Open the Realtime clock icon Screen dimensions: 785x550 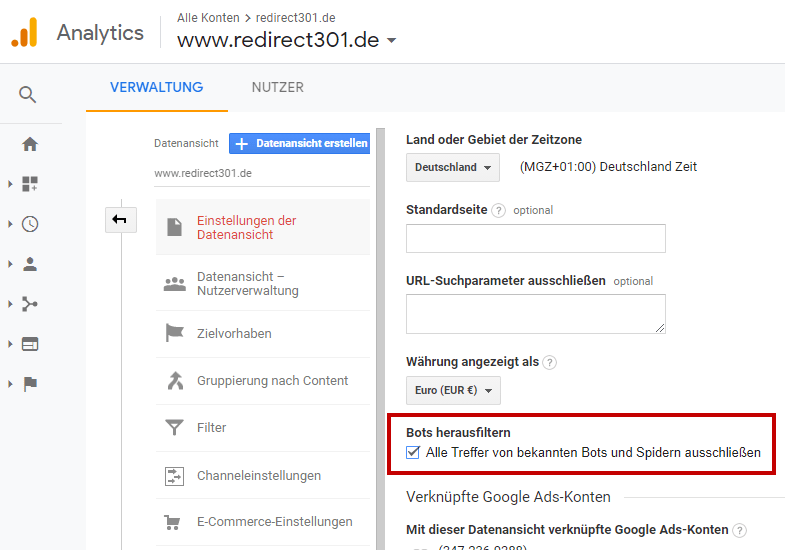30,224
